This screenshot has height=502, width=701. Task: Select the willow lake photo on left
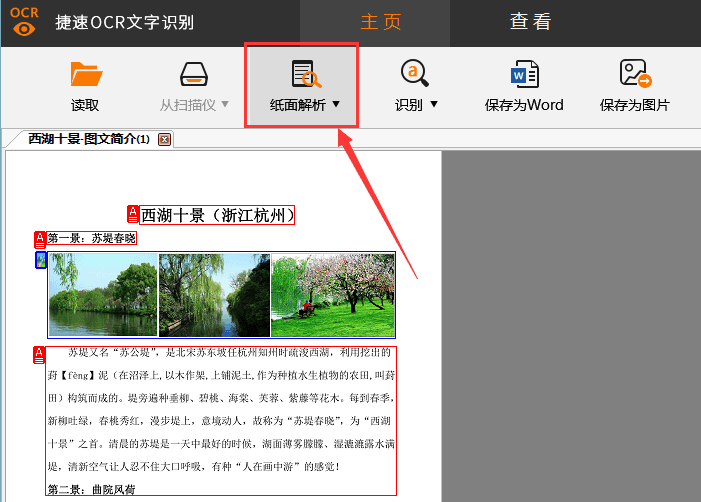(x=103, y=294)
